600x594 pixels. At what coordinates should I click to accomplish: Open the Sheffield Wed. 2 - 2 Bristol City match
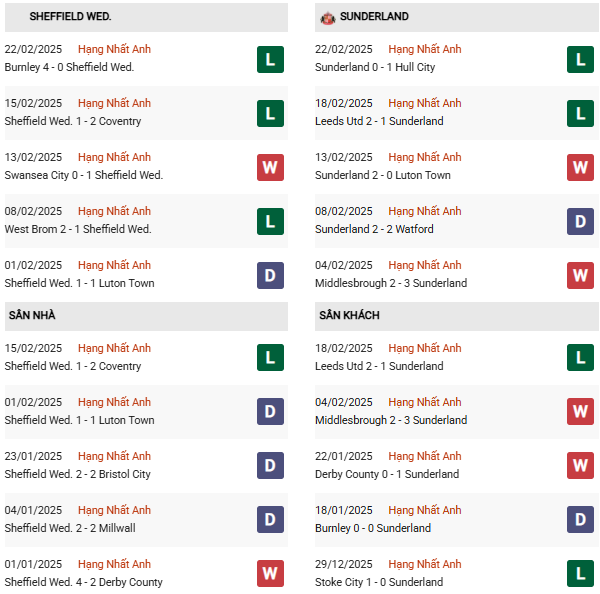click(x=77, y=474)
